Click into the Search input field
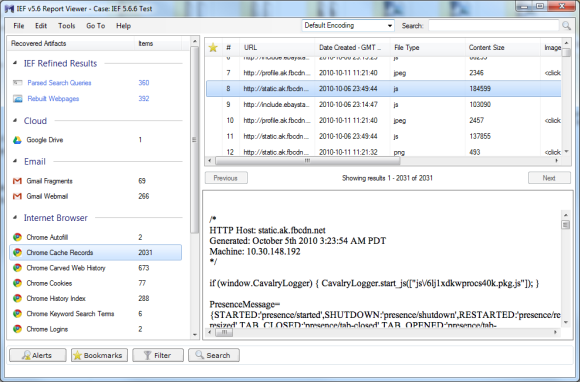Viewport: 580px width, 382px height. pyautogui.click(x=493, y=26)
